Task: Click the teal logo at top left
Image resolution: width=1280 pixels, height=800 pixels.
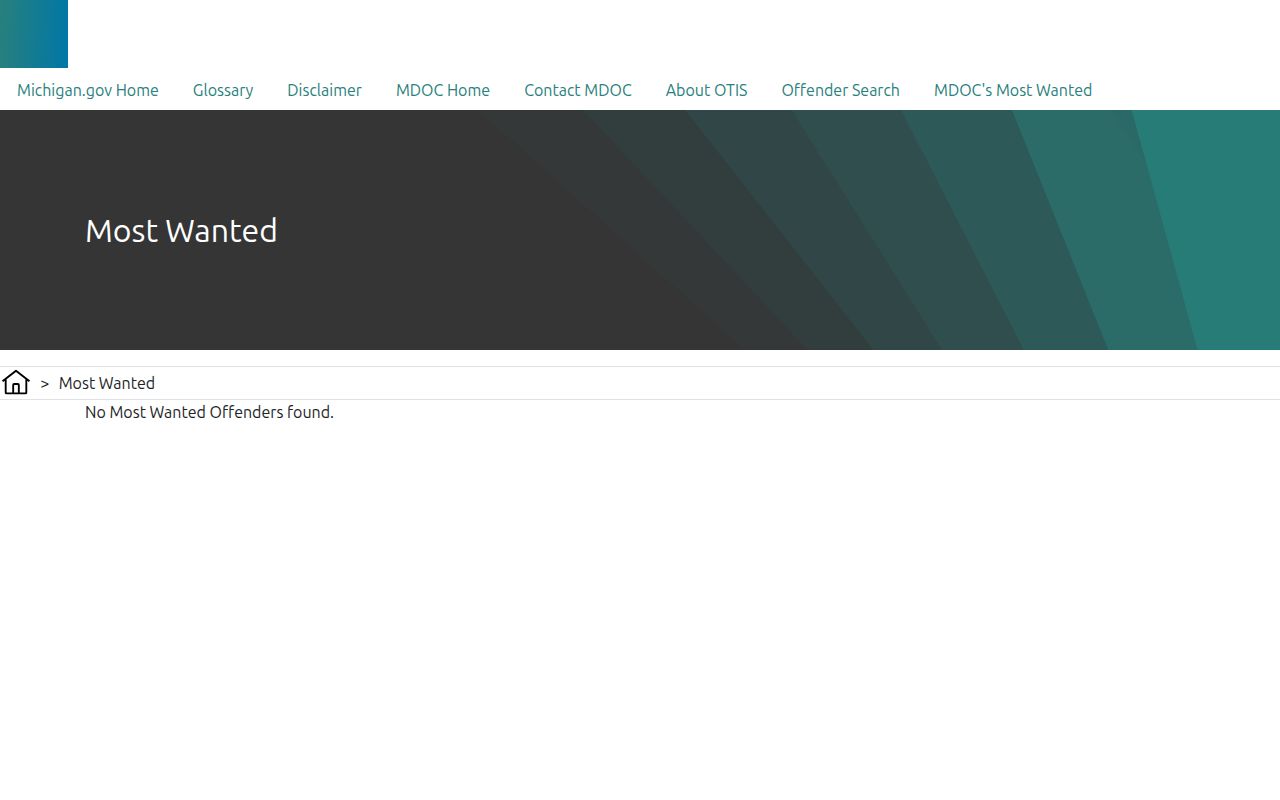Action: coord(34,34)
